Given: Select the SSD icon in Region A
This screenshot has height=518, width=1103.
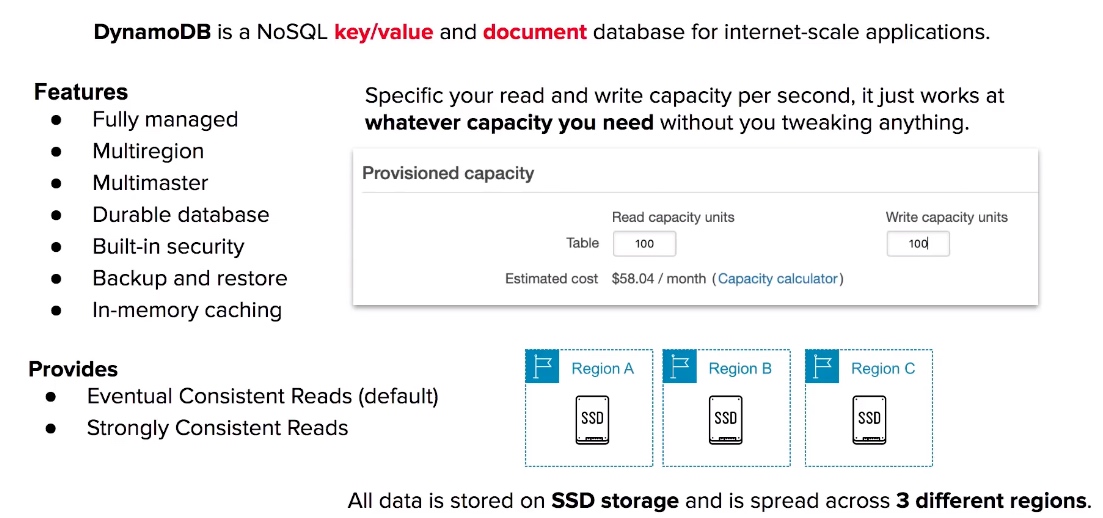Looking at the screenshot, I should [x=592, y=419].
